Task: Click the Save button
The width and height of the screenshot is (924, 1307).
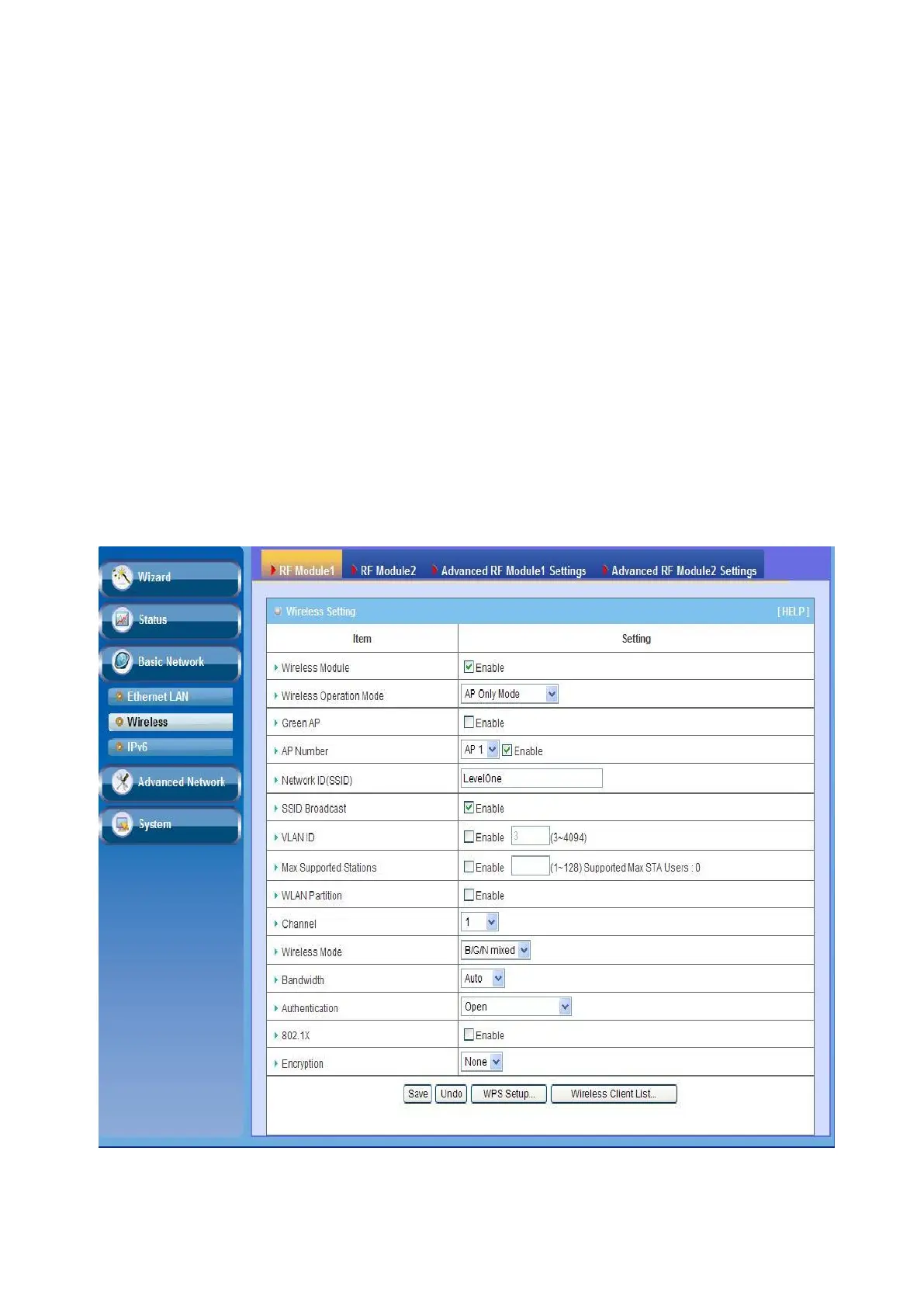Action: point(417,1094)
